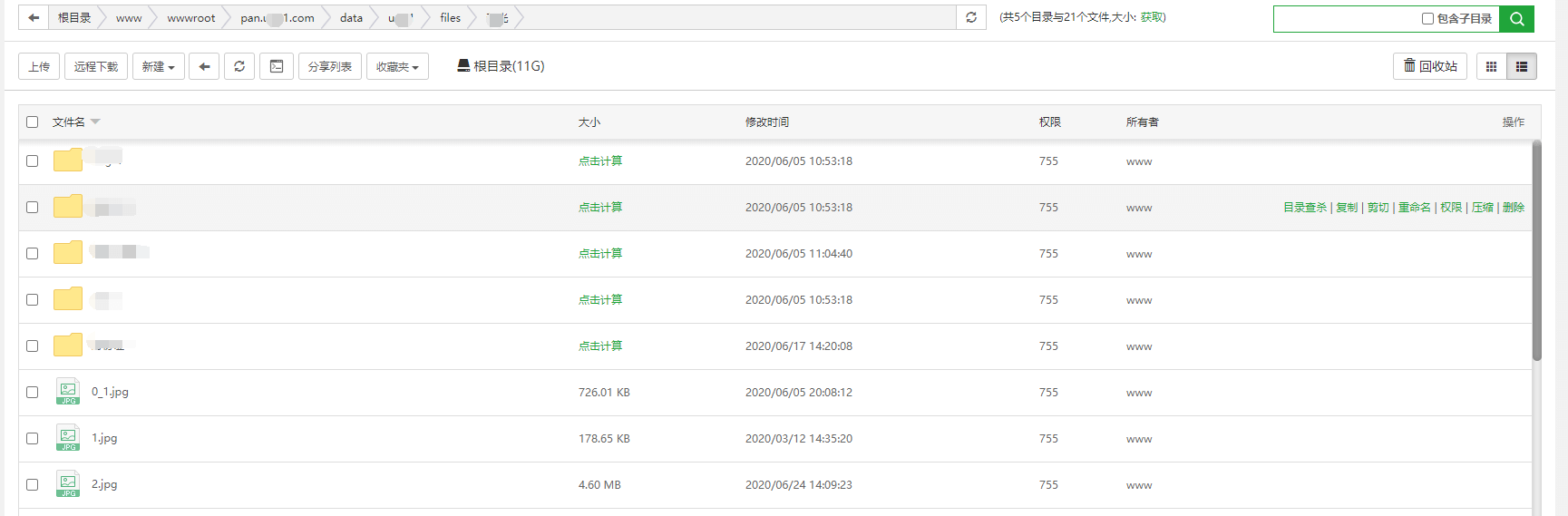Enable the 包含子目录 checkbox
Viewport: 1568px width, 516px height.
point(1427,19)
